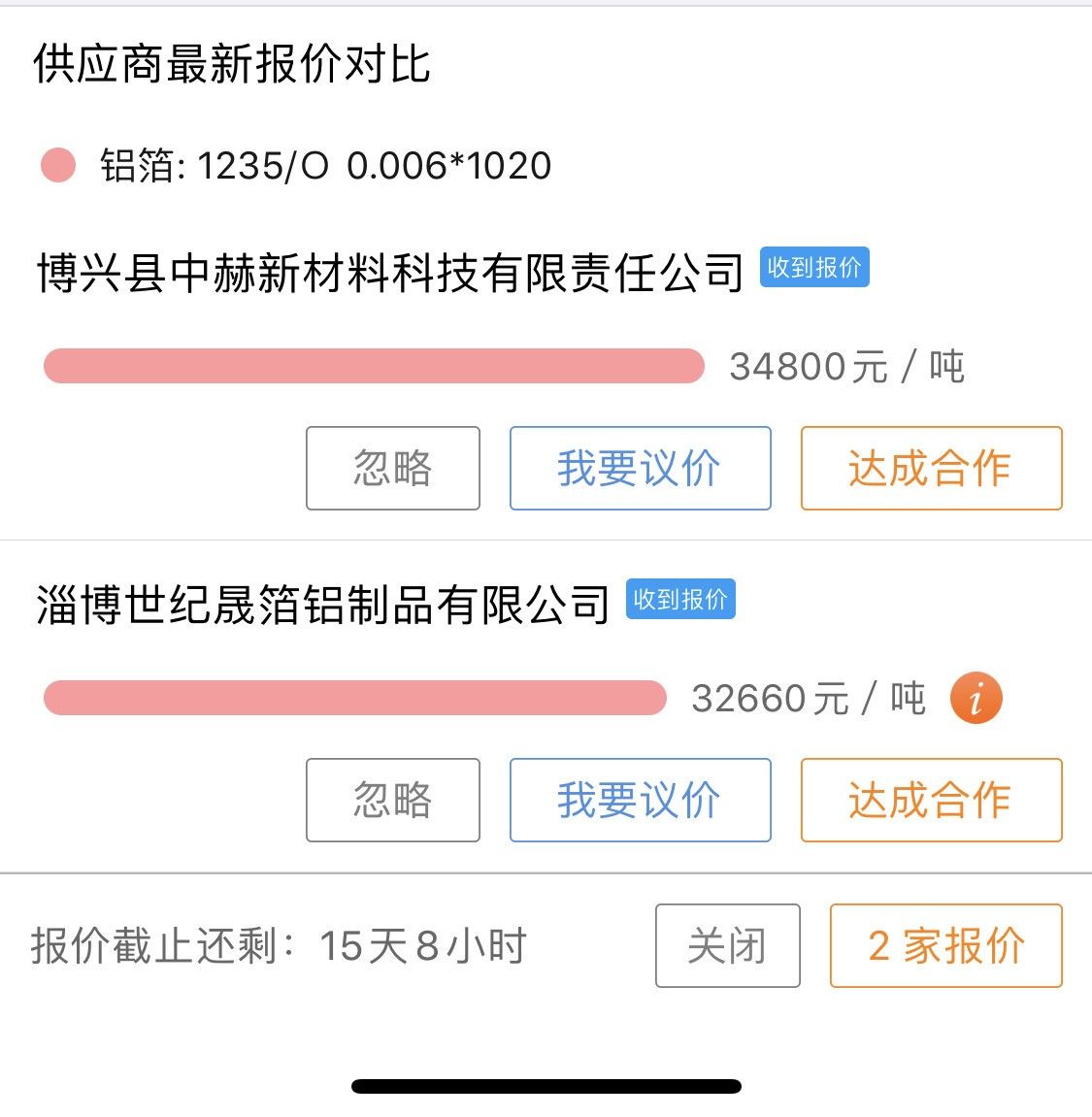The width and height of the screenshot is (1092, 1117).
Task: Tap 收到报价 tag next to 博兴县中赫
Action: [814, 267]
